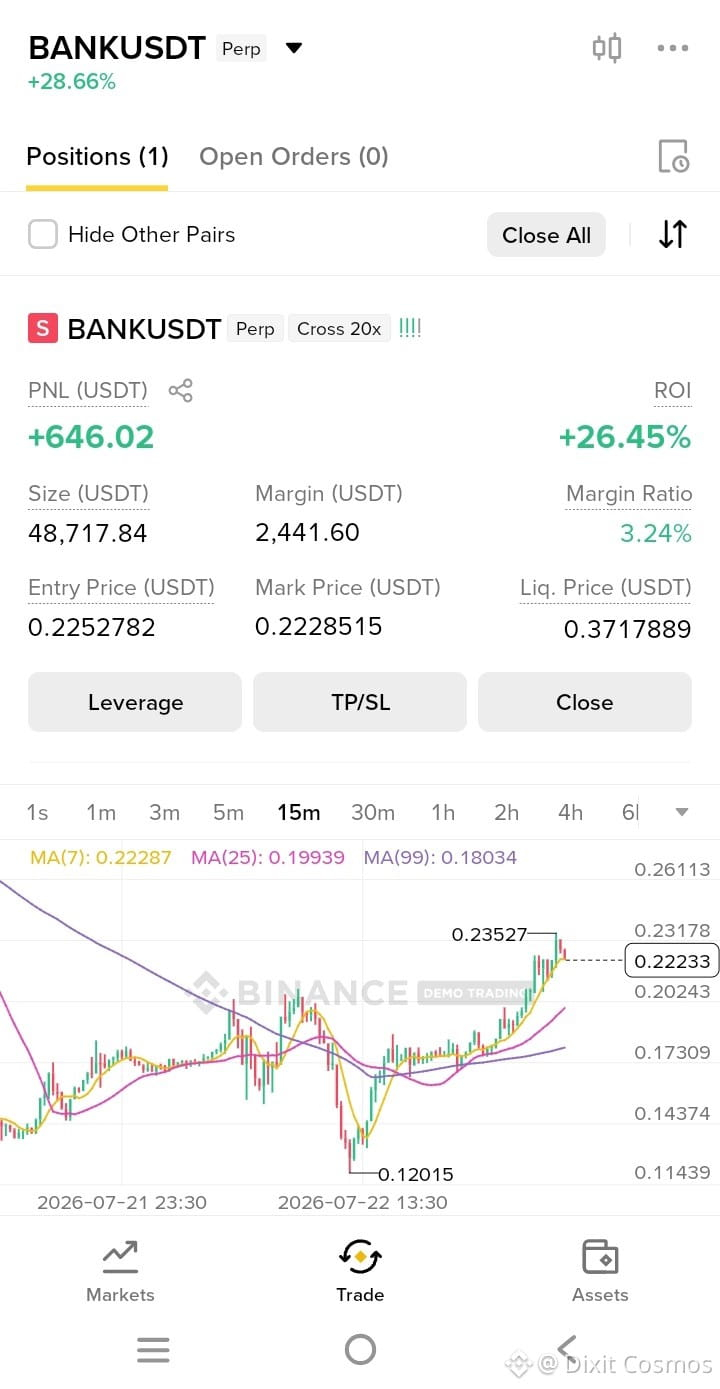The height and width of the screenshot is (1389, 720).
Task: Tap the 2,441.60 margin value
Action: 307,532
